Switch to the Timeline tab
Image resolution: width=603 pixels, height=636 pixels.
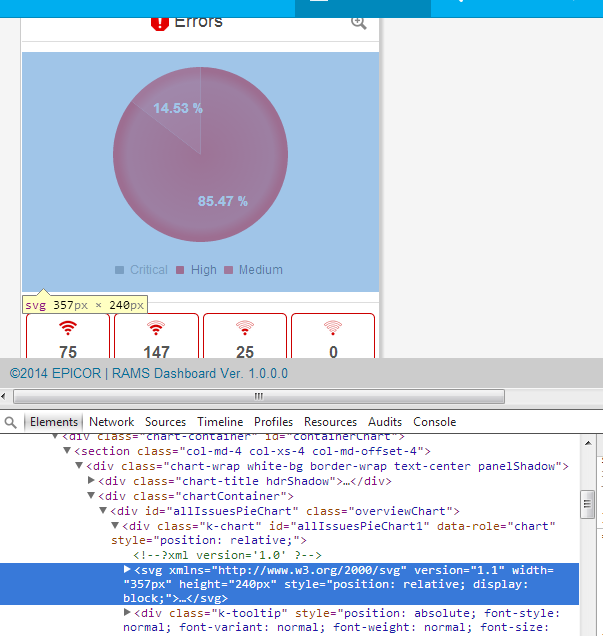click(x=220, y=422)
